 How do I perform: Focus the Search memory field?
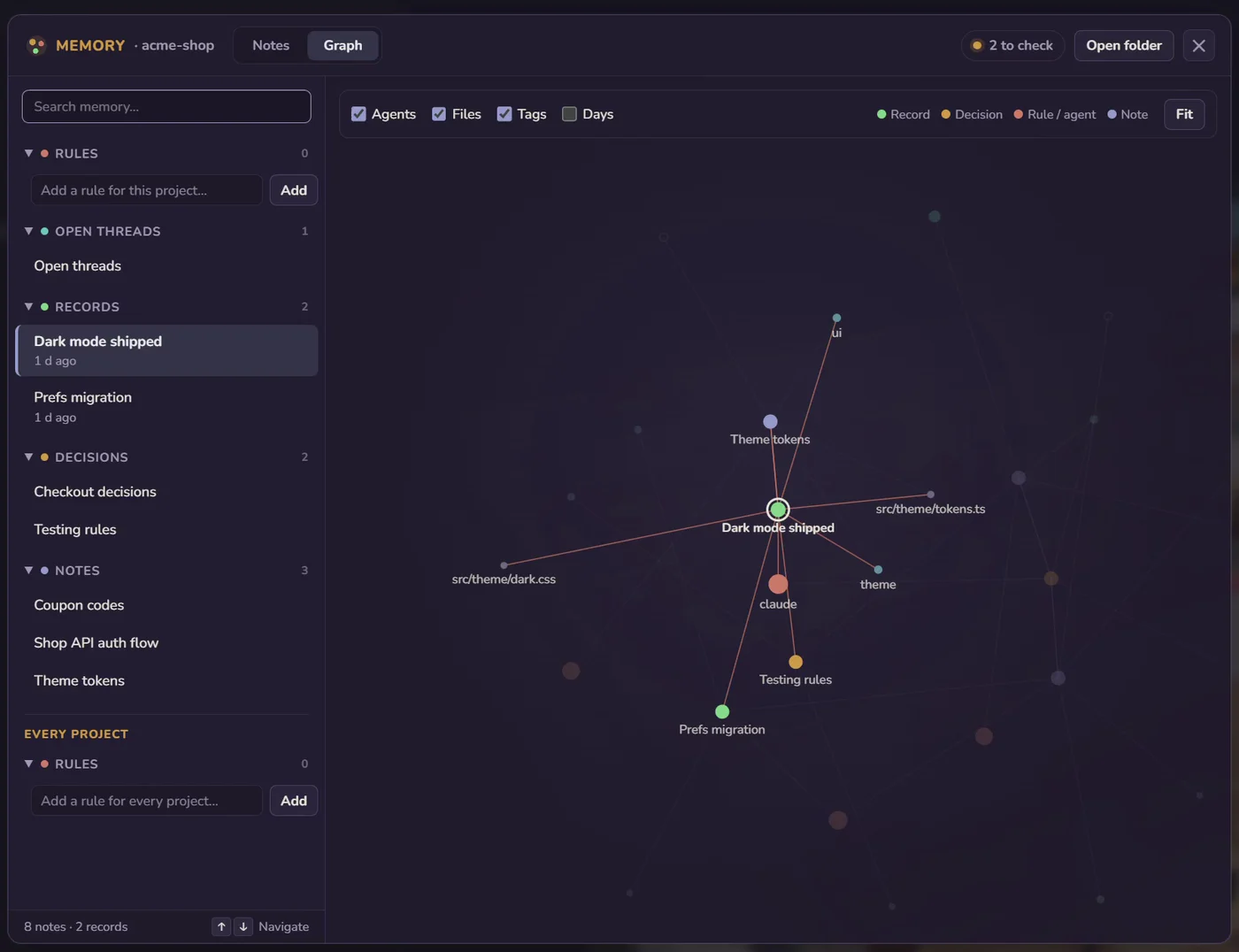pyautogui.click(x=166, y=106)
